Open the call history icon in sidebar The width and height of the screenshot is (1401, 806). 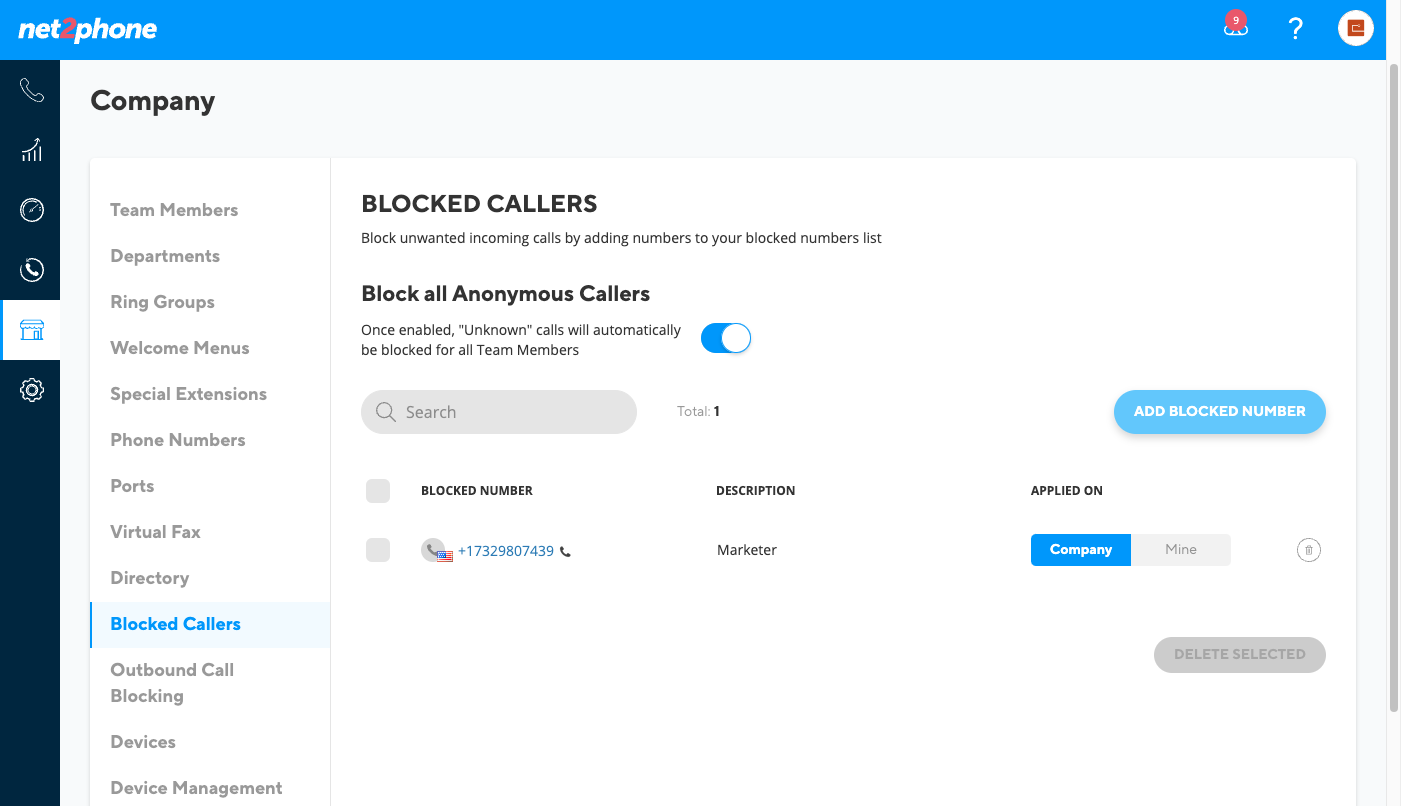click(31, 269)
